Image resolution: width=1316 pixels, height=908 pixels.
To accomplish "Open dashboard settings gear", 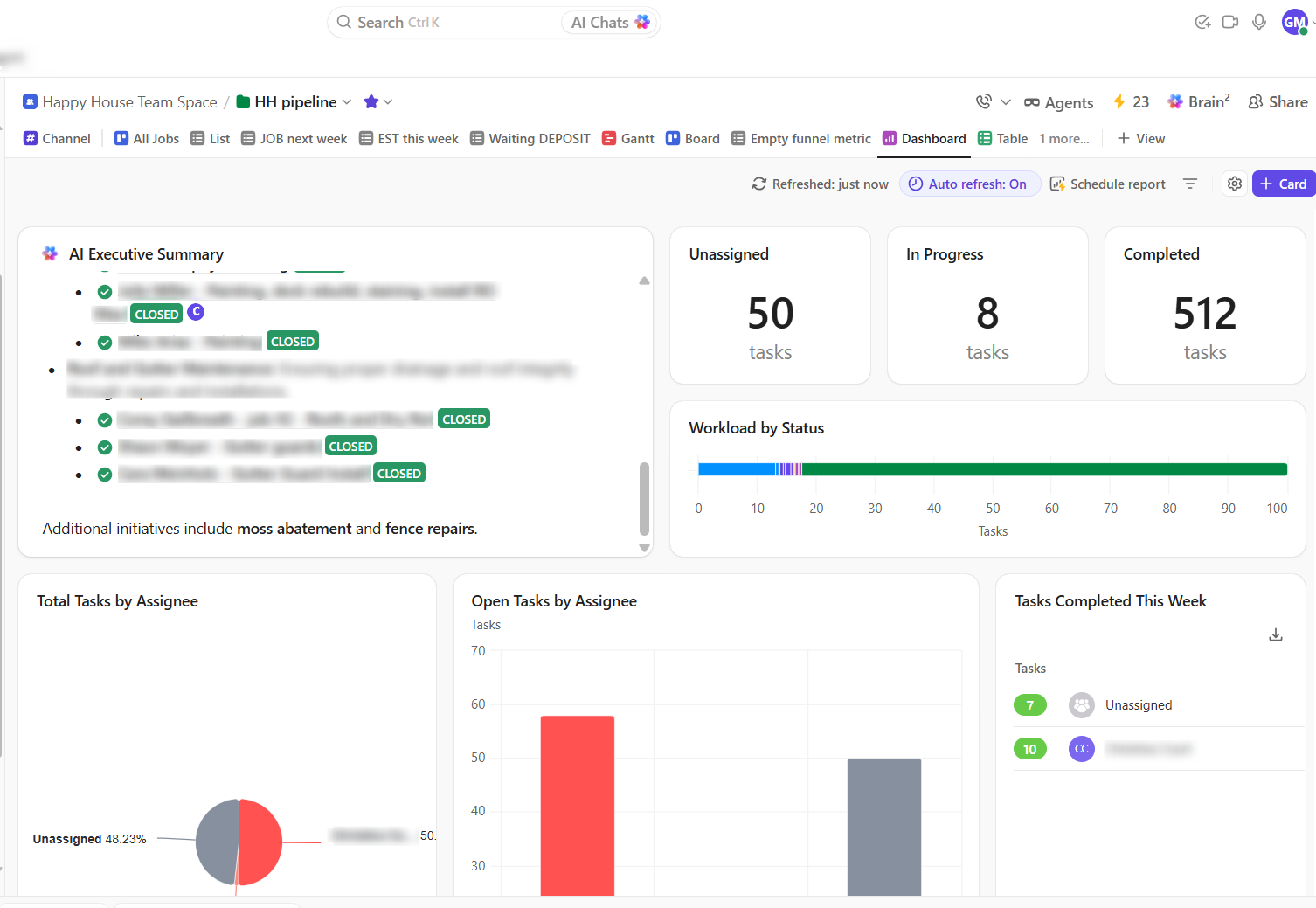I will [x=1235, y=184].
